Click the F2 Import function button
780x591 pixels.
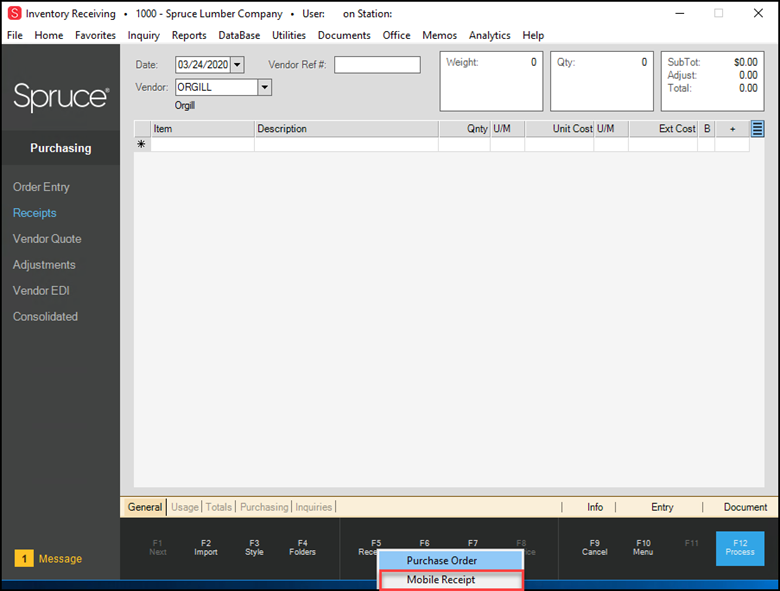(x=206, y=547)
